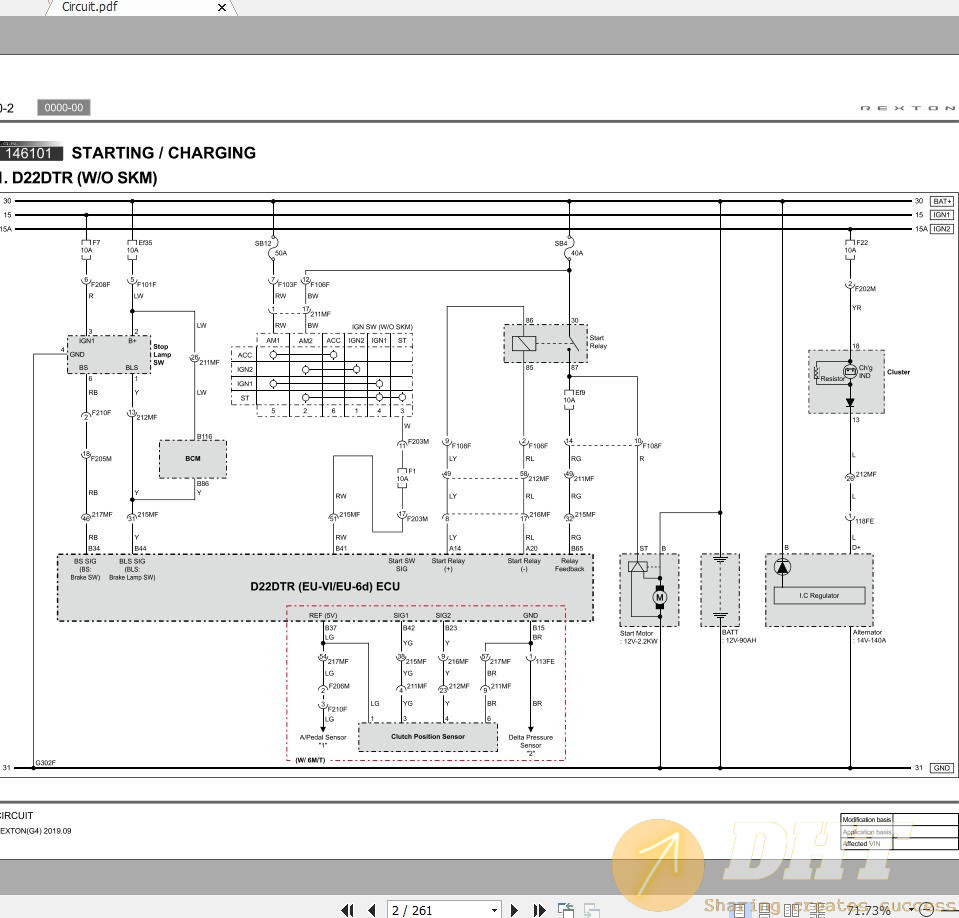Screen dimensions: 959x918
Task: Go to the previous page
Action: (x=371, y=910)
